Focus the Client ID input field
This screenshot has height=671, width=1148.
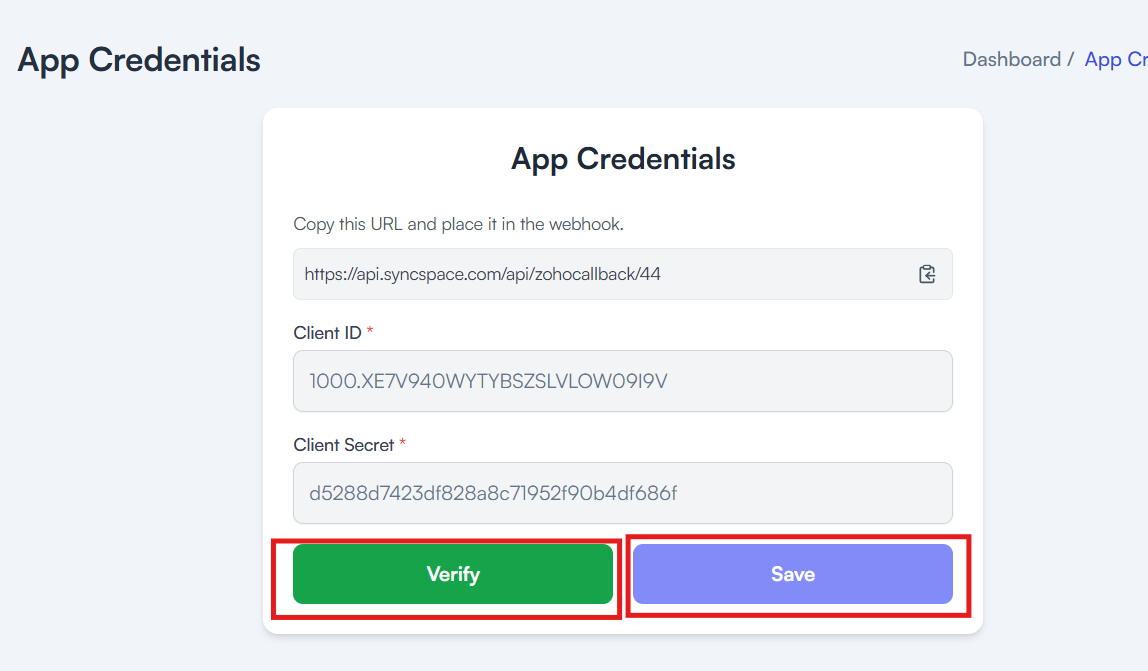point(622,381)
